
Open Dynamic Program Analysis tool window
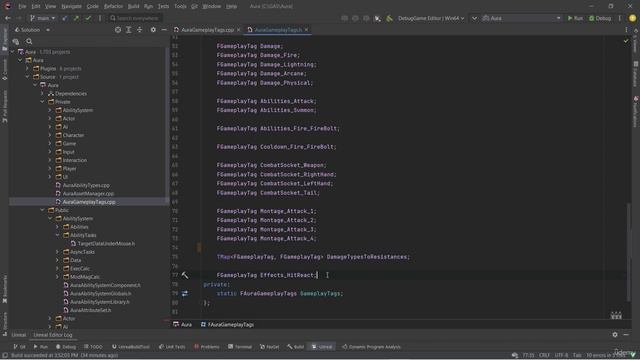click(x=371, y=347)
